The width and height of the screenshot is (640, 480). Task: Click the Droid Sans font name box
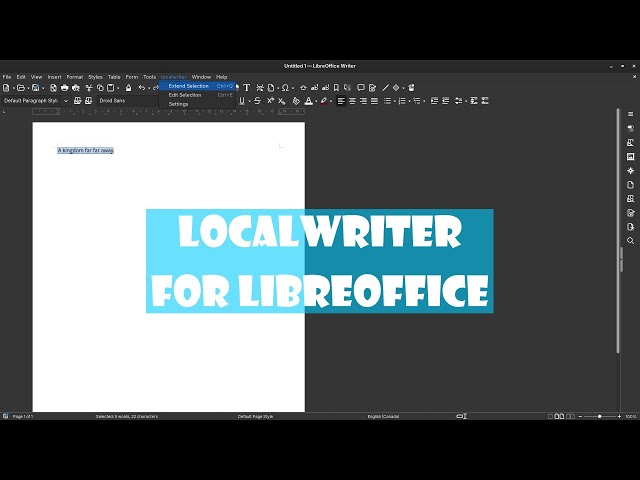(x=127, y=101)
